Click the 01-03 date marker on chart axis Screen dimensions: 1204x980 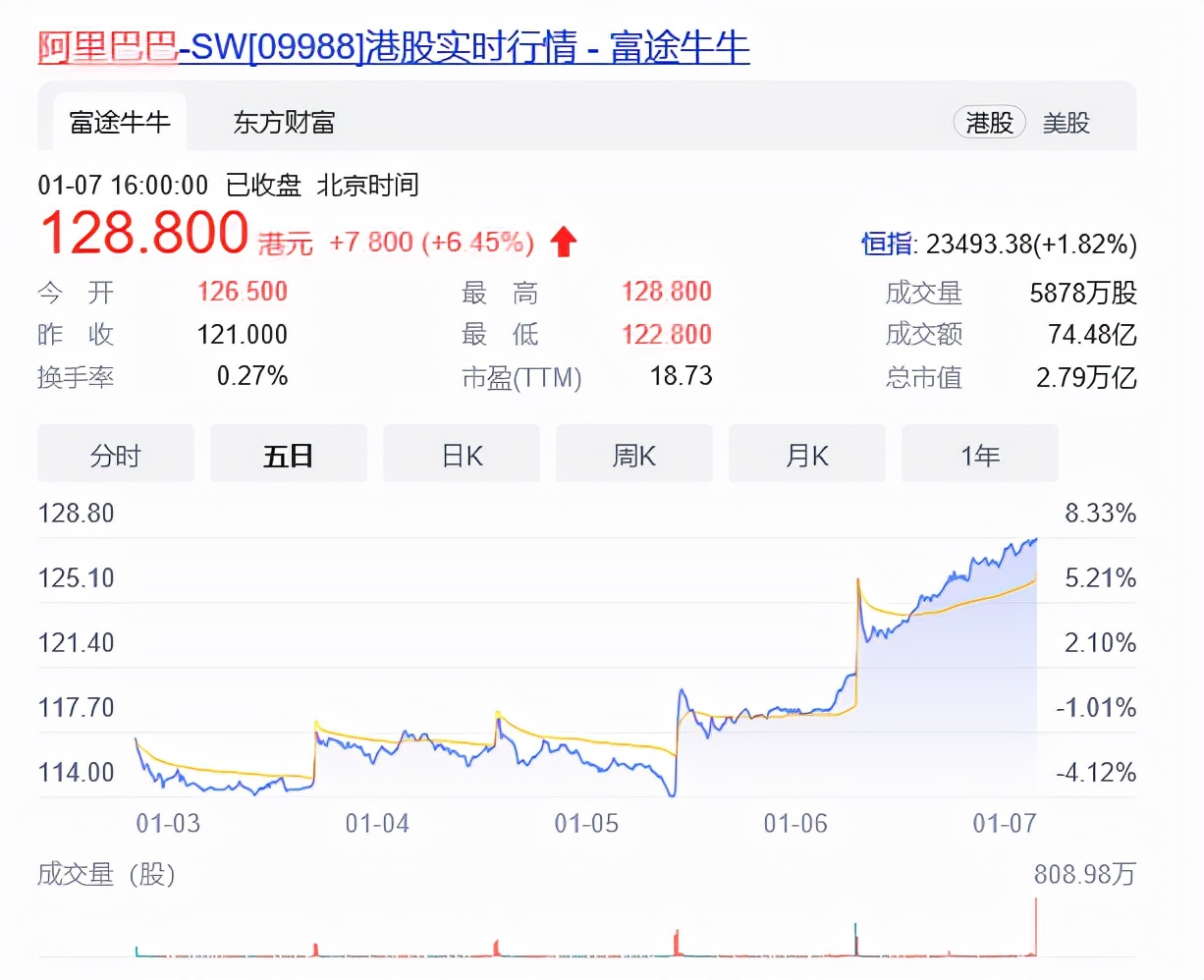(x=168, y=823)
